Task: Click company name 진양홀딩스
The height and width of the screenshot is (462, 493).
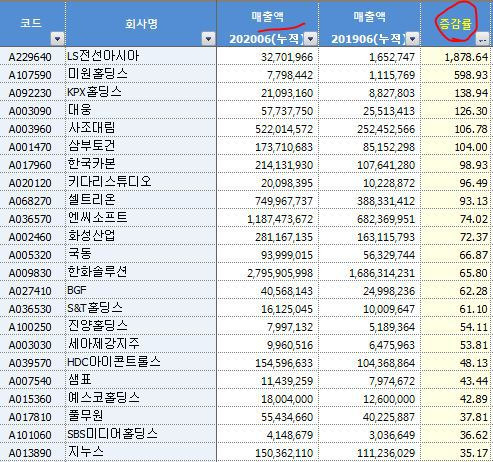Action: (98, 325)
